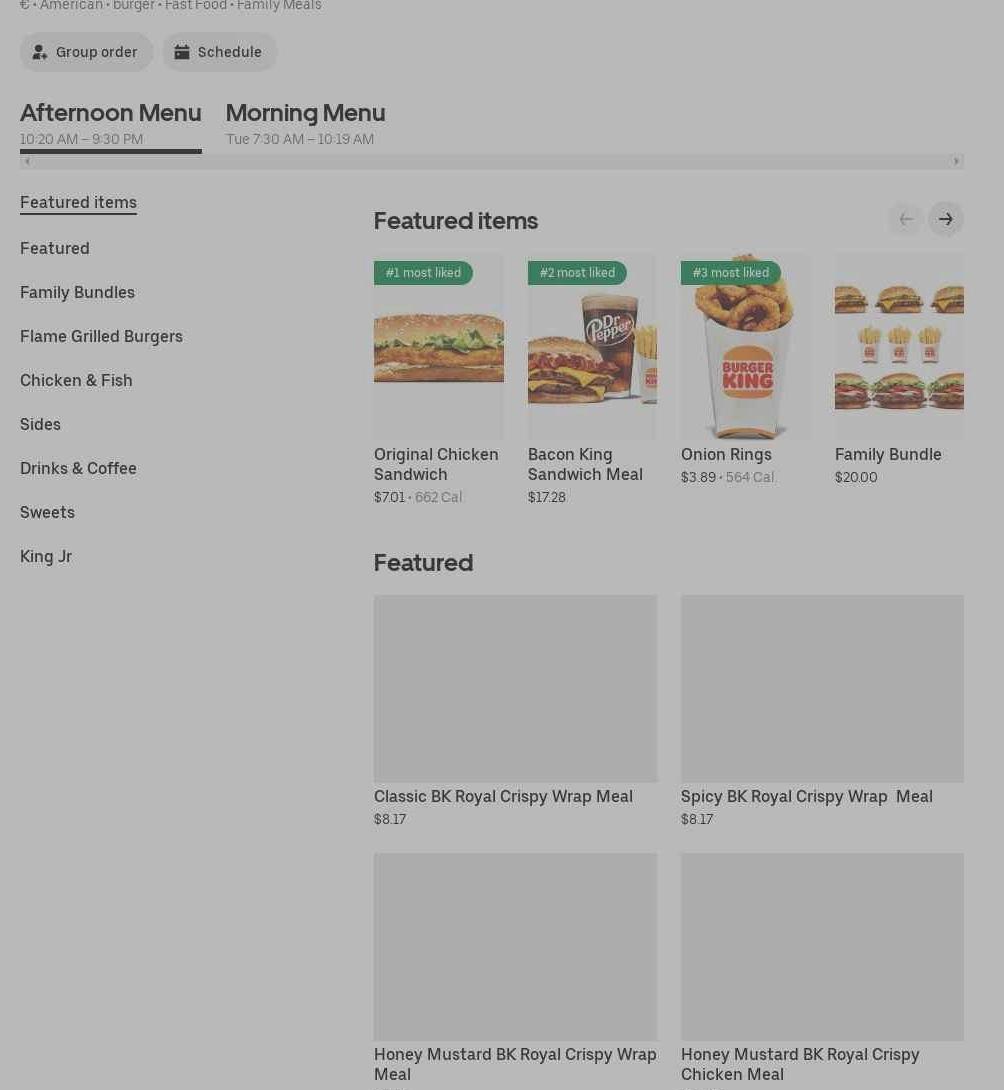The image size is (1004, 1090).
Task: Open Bacon King Sandwich Meal item
Action: click(592, 380)
